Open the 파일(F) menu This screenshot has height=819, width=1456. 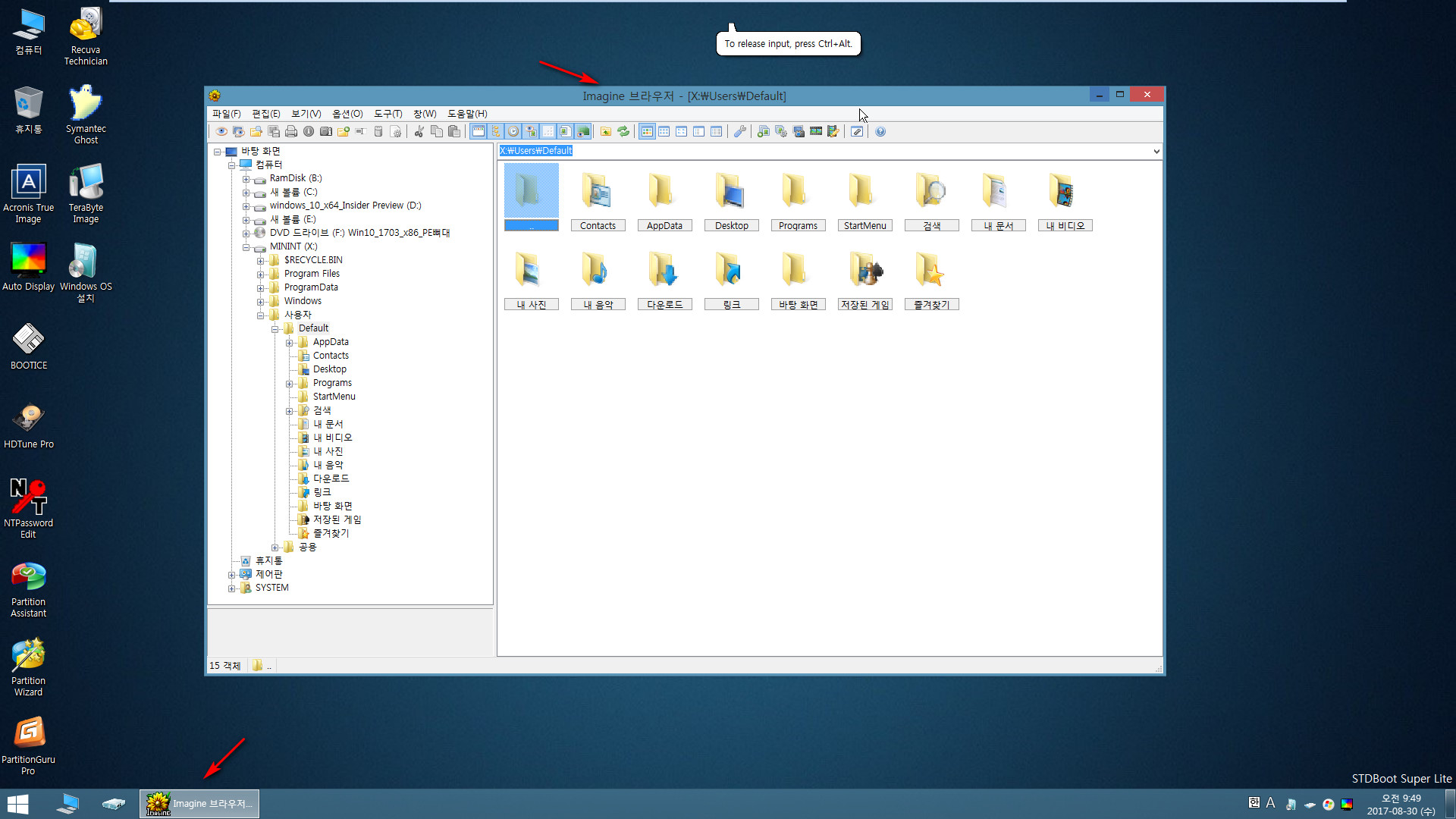tap(226, 114)
